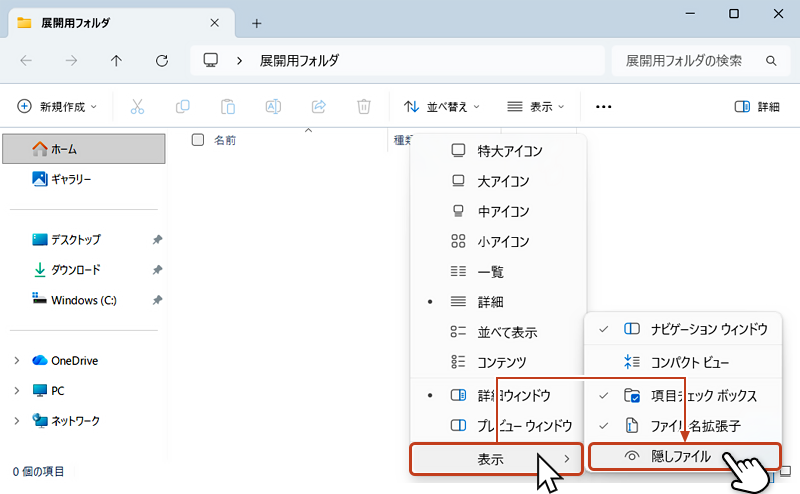Click the pin icon beside ダウンロード

click(x=157, y=269)
